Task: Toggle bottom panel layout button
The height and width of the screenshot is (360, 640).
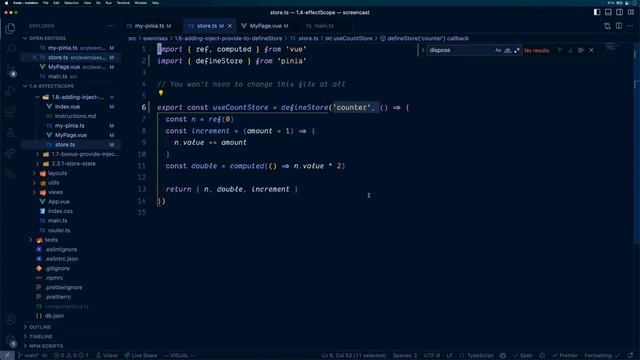Action: tap(608, 12)
